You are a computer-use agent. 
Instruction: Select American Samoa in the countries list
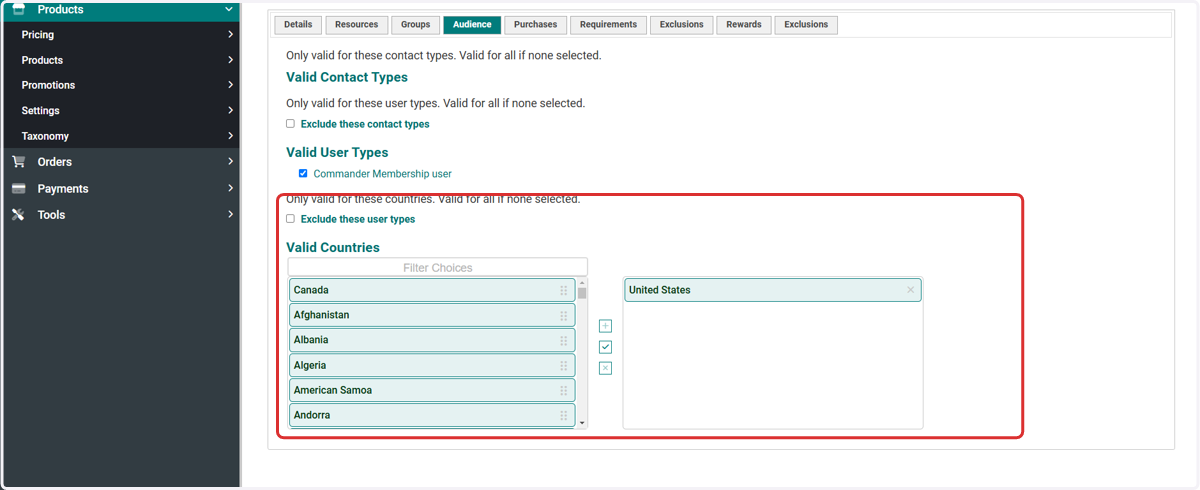[x=432, y=390]
